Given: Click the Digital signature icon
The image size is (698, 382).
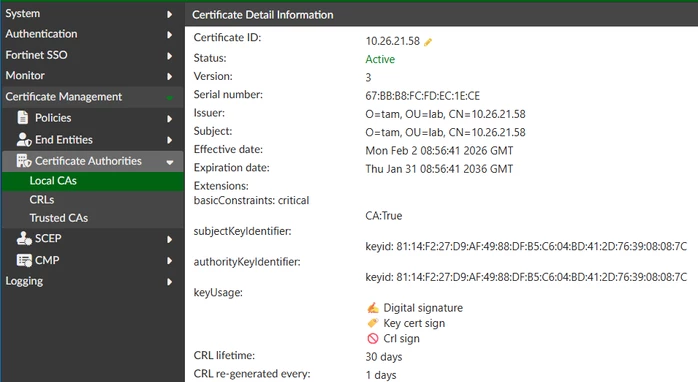Looking at the screenshot, I should 373,308.
